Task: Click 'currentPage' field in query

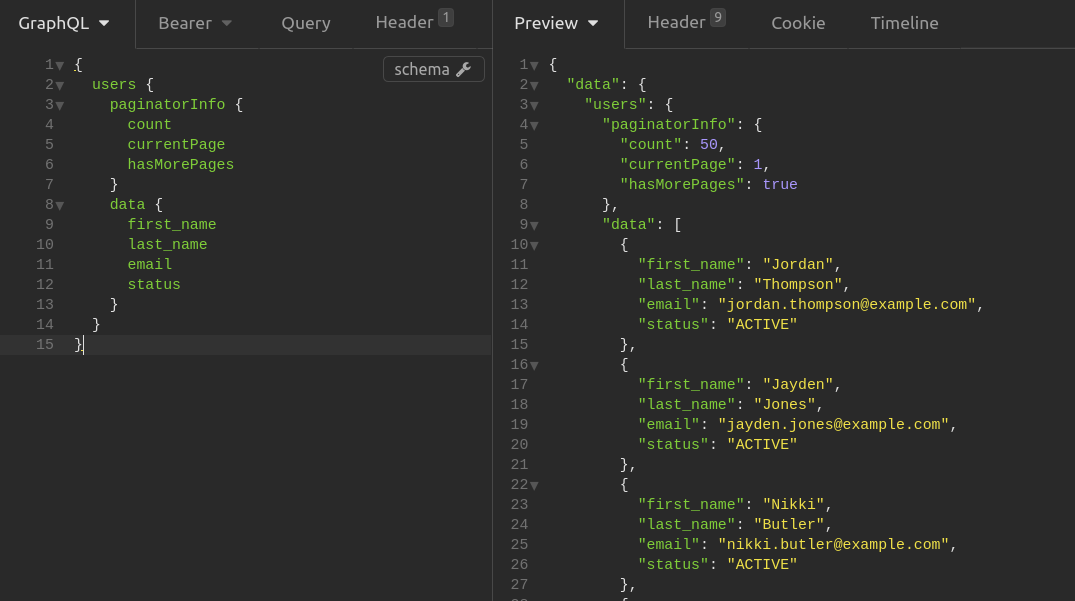Action: (x=176, y=145)
